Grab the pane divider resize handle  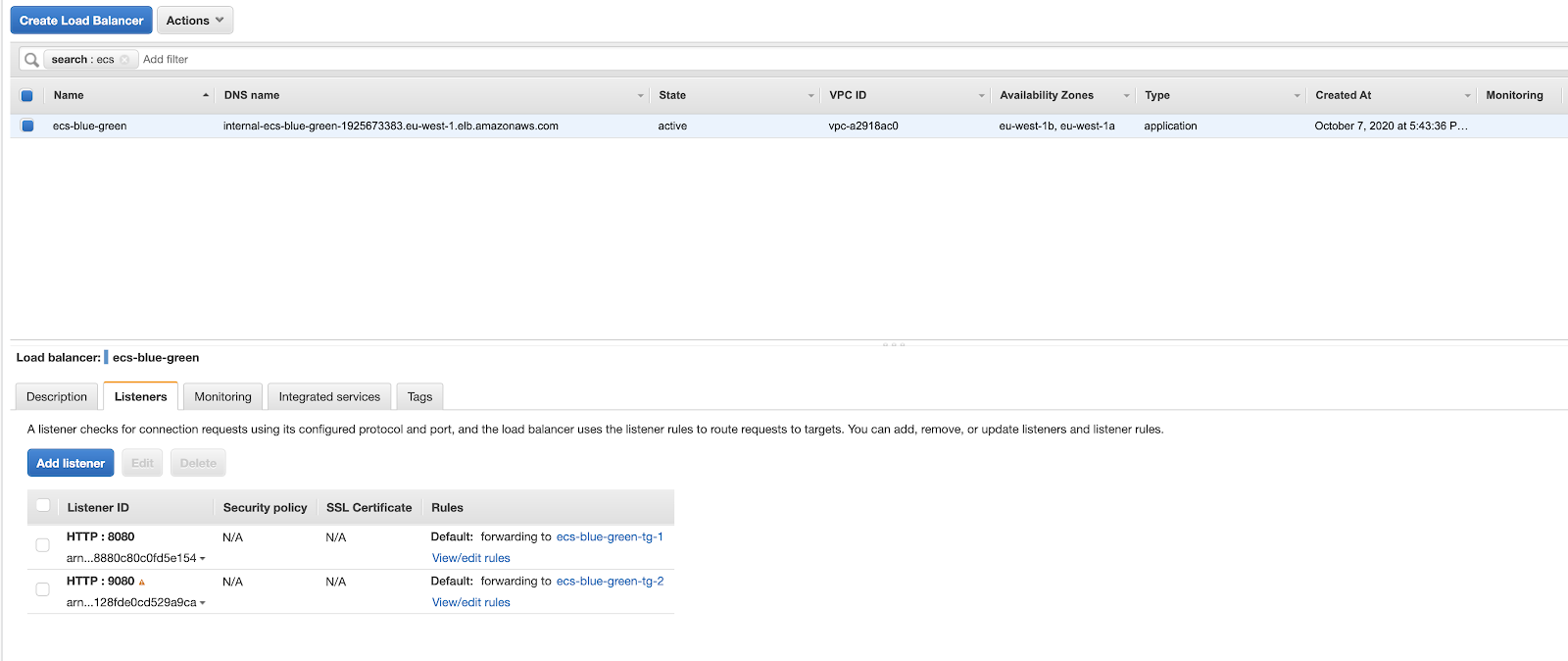[893, 344]
